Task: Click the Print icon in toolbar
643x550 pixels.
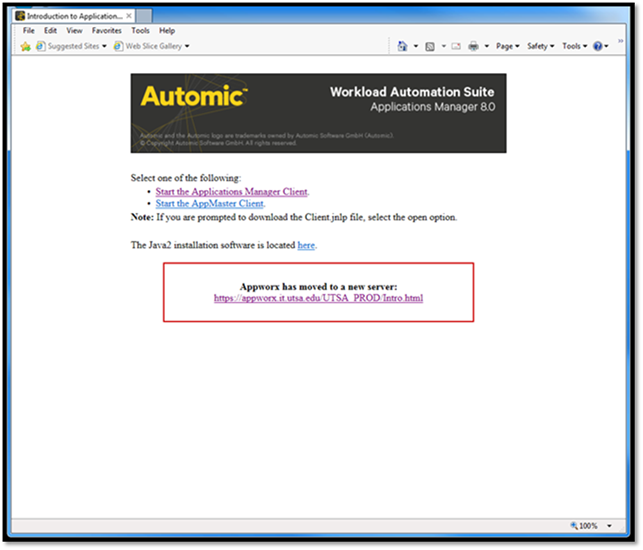Action: click(x=474, y=46)
